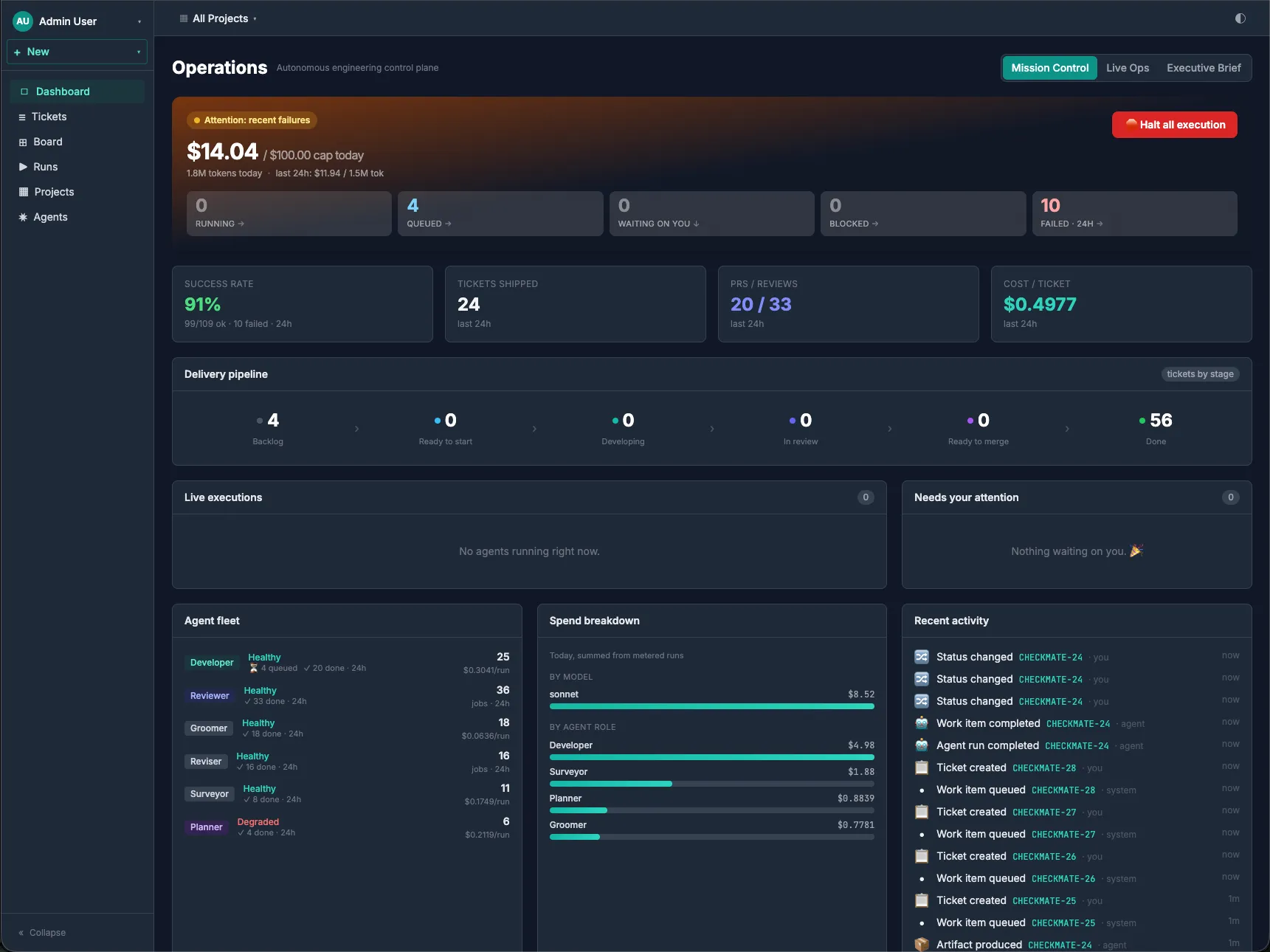The height and width of the screenshot is (952, 1270).
Task: Select the Backlog pipeline stage
Action: (268, 428)
